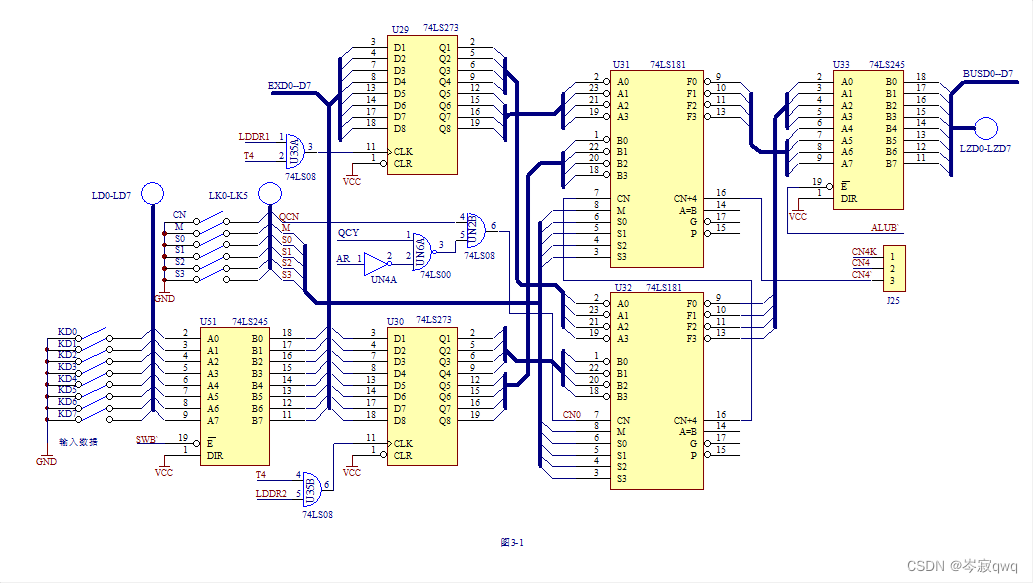Click the UN4A inverter triangle symbol
The image size is (1033, 583).
click(376, 264)
